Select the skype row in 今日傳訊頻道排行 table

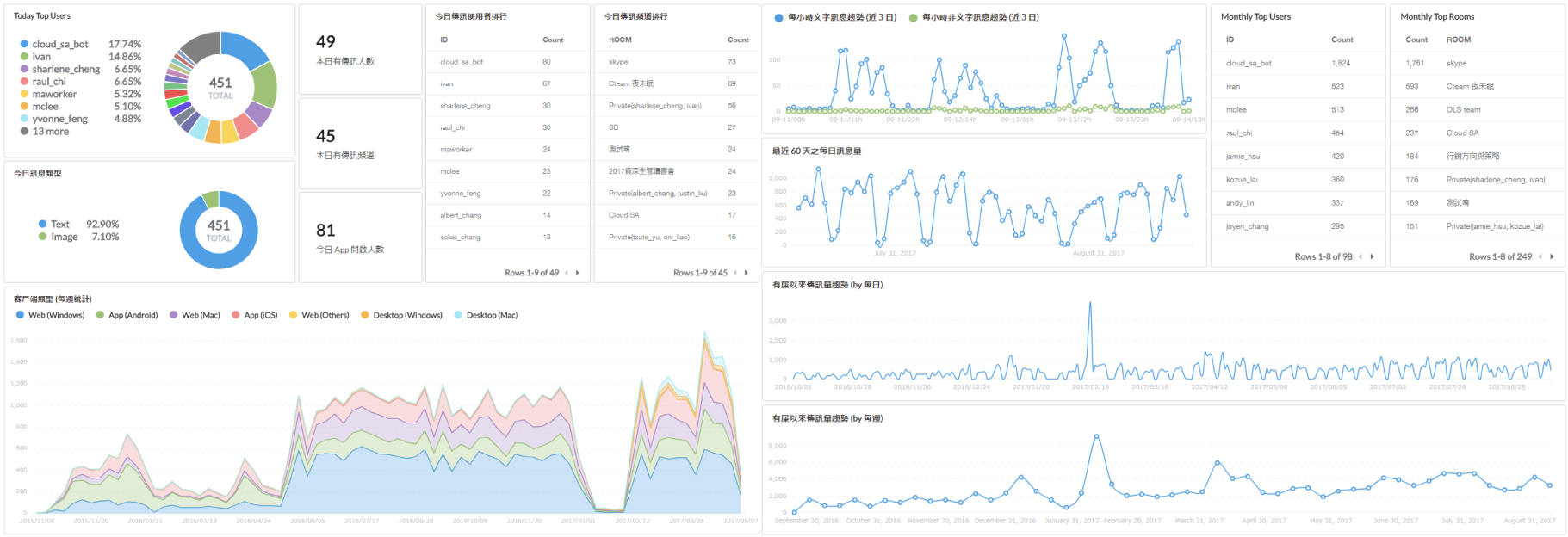tap(618, 62)
